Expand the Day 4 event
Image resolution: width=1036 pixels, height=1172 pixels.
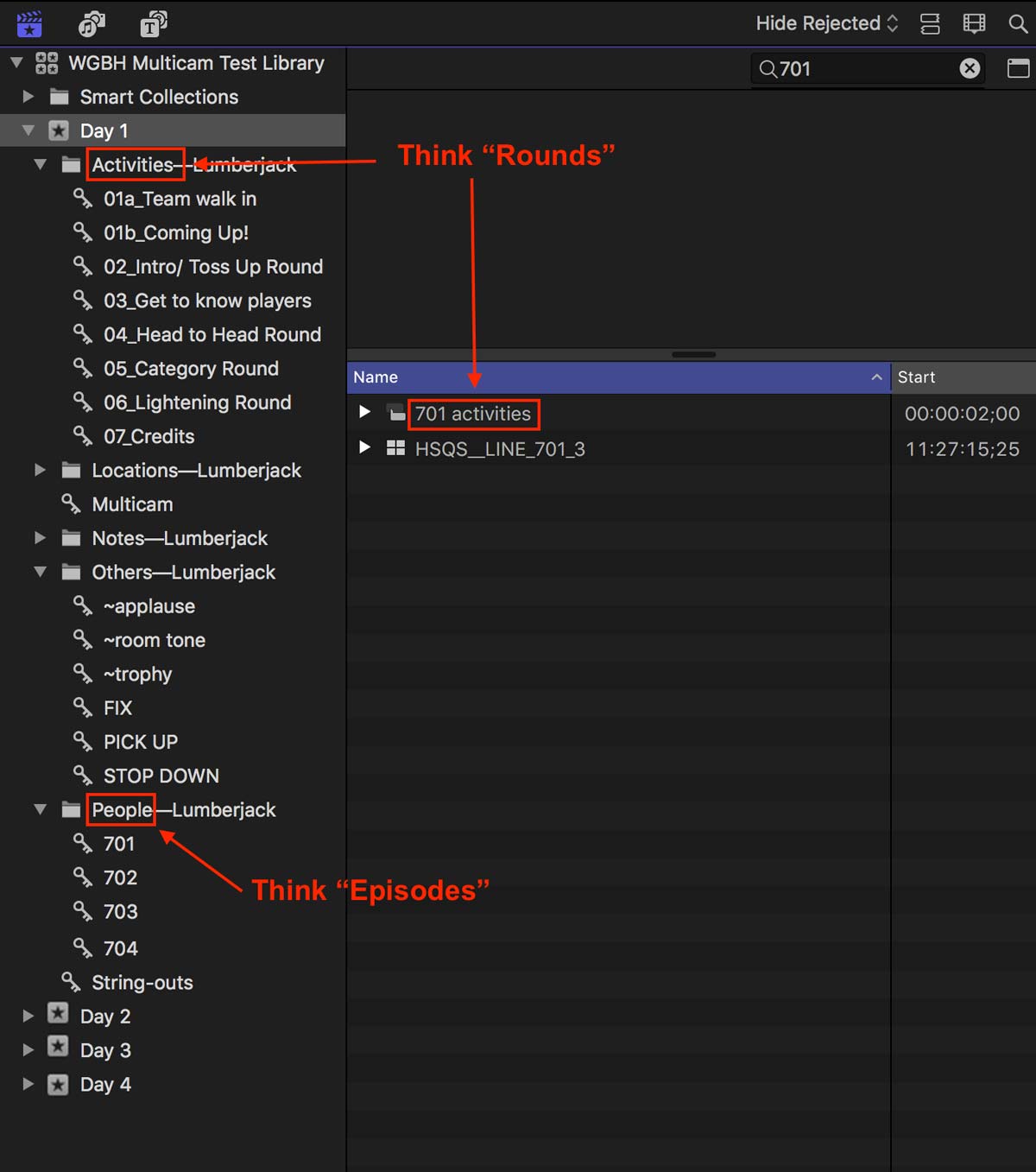pos(28,1083)
